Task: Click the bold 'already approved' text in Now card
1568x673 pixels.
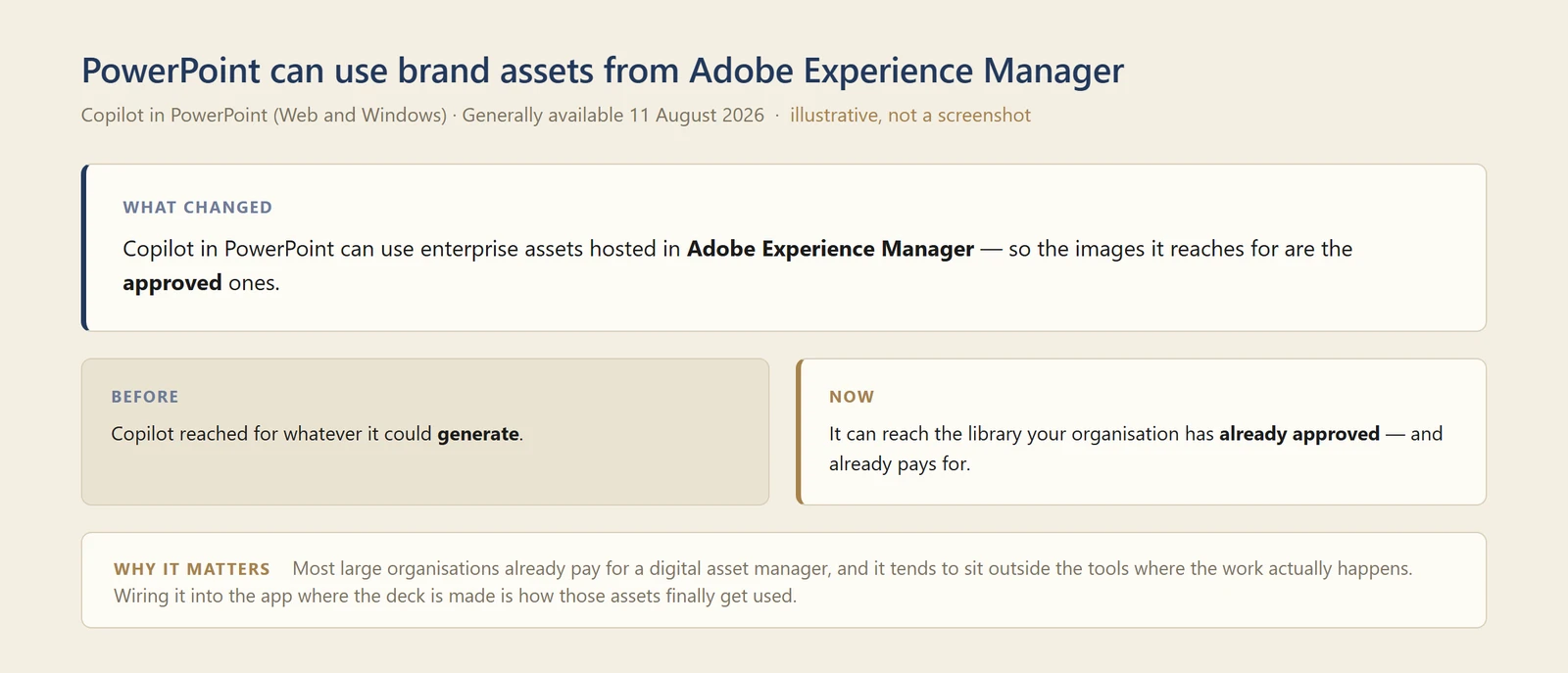Action: [1299, 434]
